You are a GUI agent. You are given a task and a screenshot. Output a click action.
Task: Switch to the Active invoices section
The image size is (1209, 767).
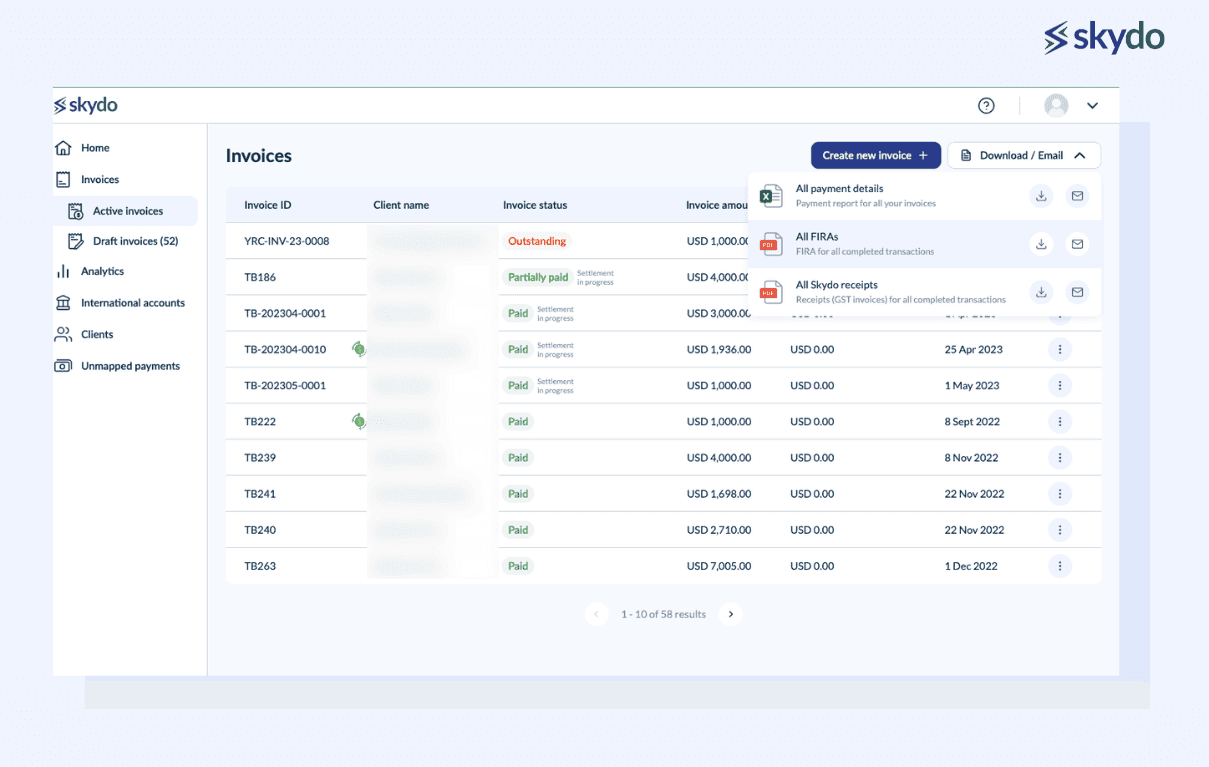125,210
